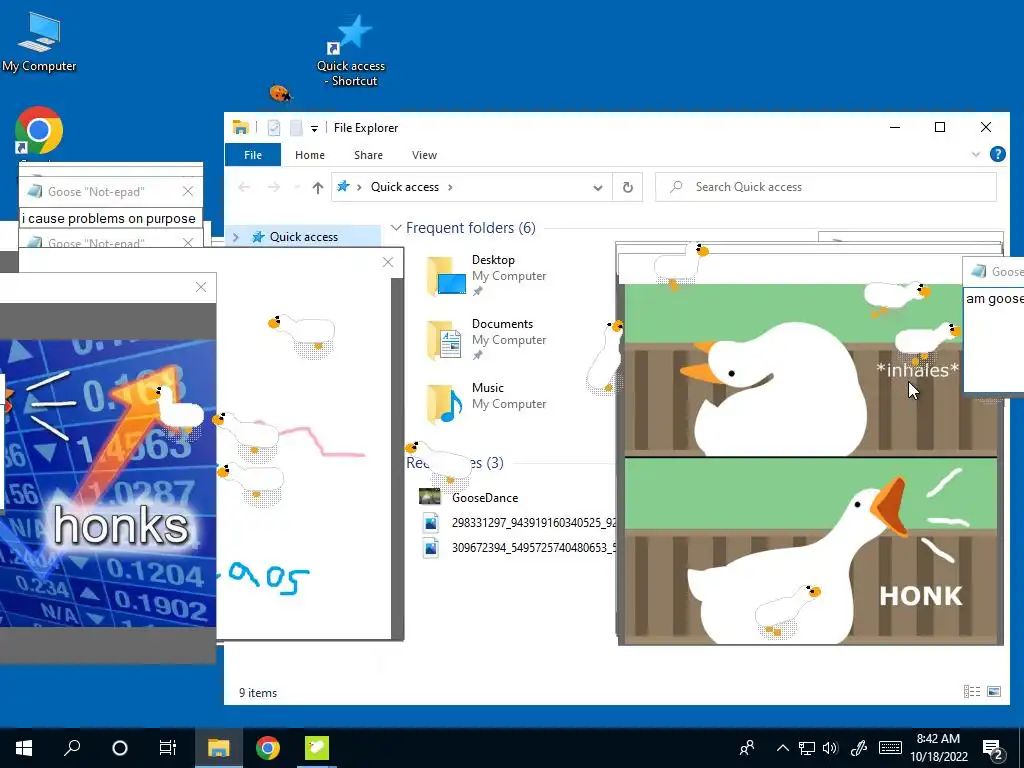Viewport: 1024px width, 768px height.
Task: Click New folder icon in quick access toolbar
Action: pos(296,127)
